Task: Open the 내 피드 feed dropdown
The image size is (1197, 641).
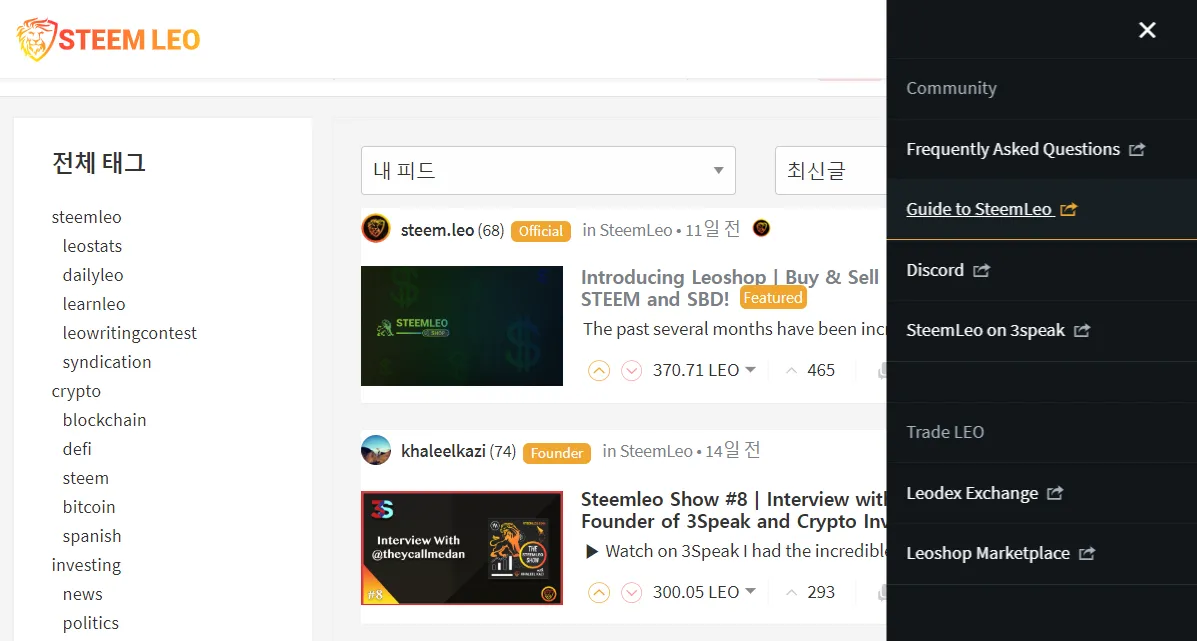Action: 548,170
